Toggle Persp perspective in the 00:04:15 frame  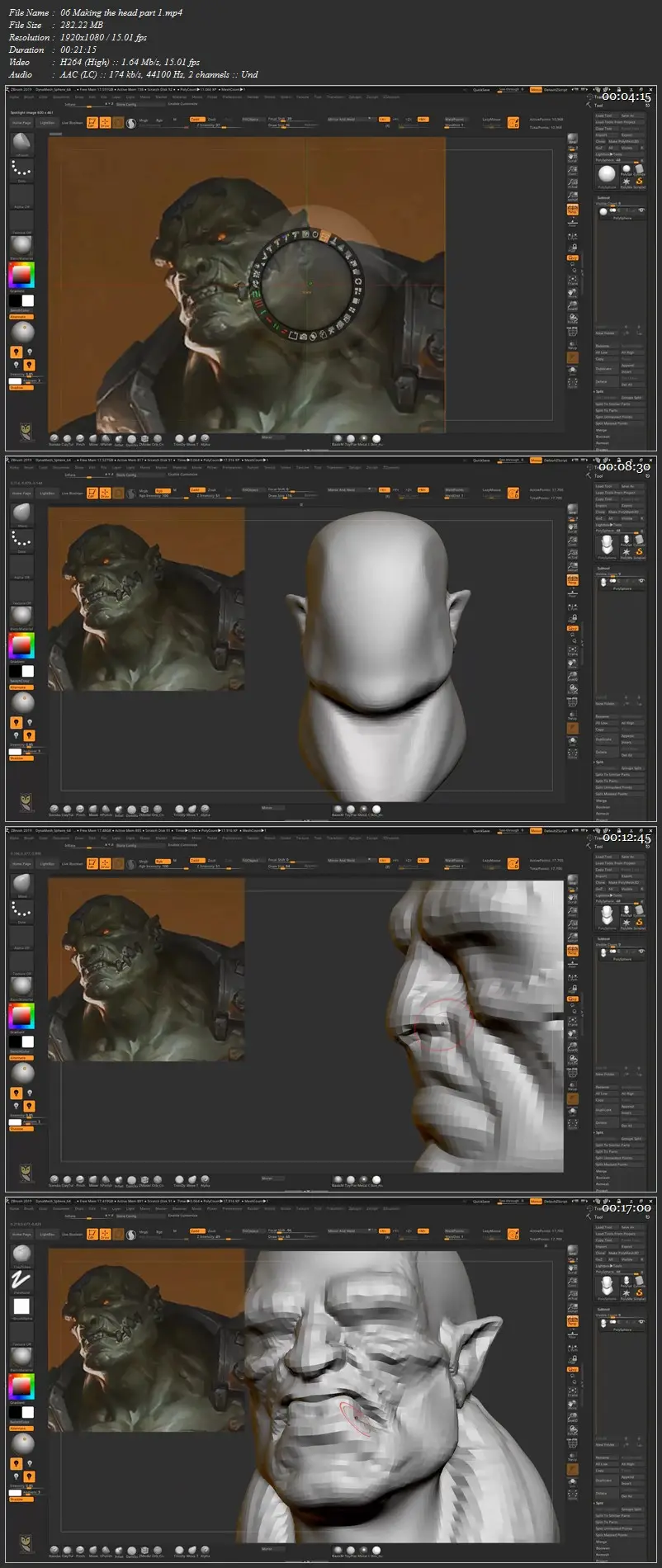click(572, 211)
